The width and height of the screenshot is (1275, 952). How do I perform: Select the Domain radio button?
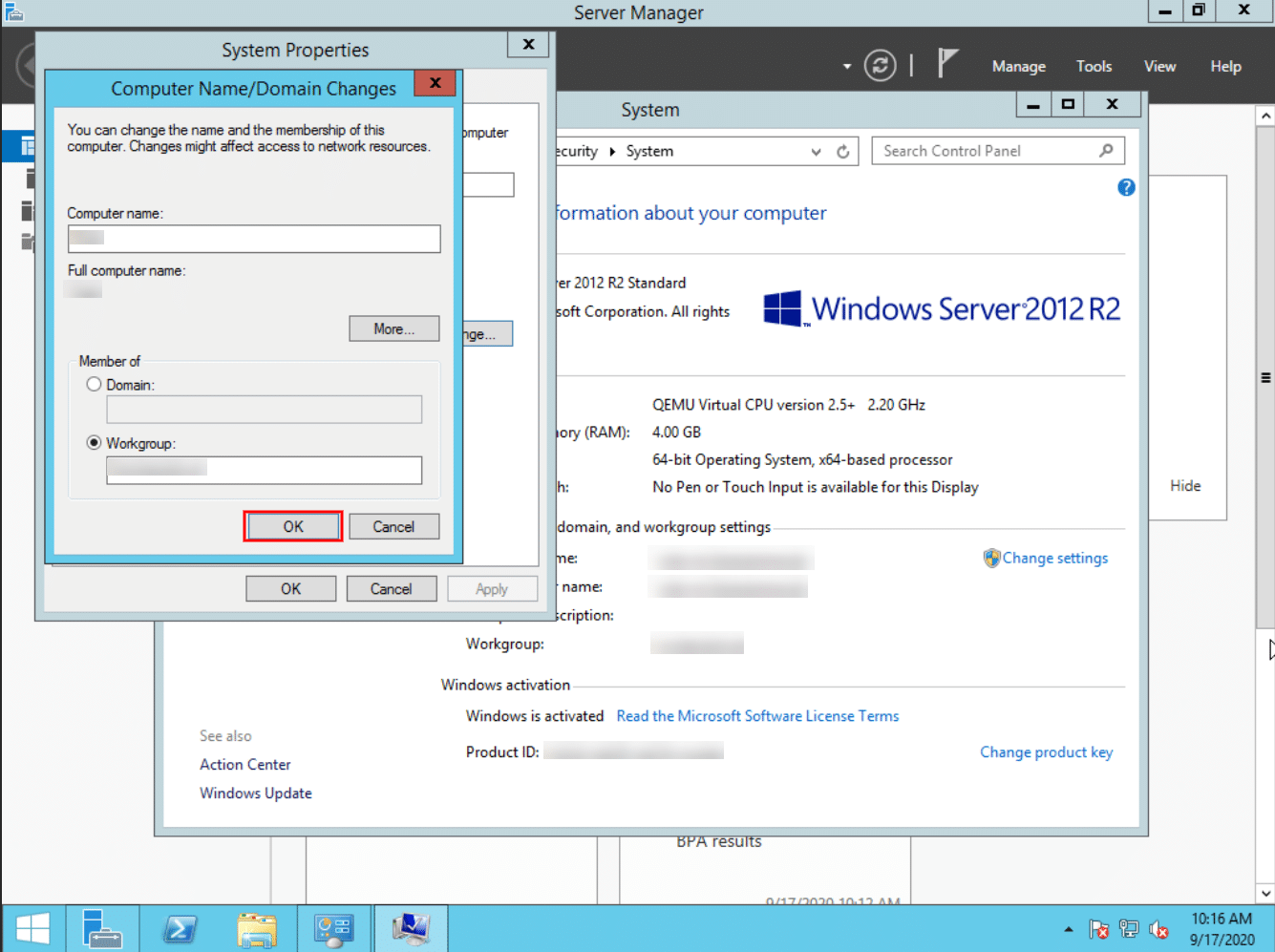pos(94,384)
